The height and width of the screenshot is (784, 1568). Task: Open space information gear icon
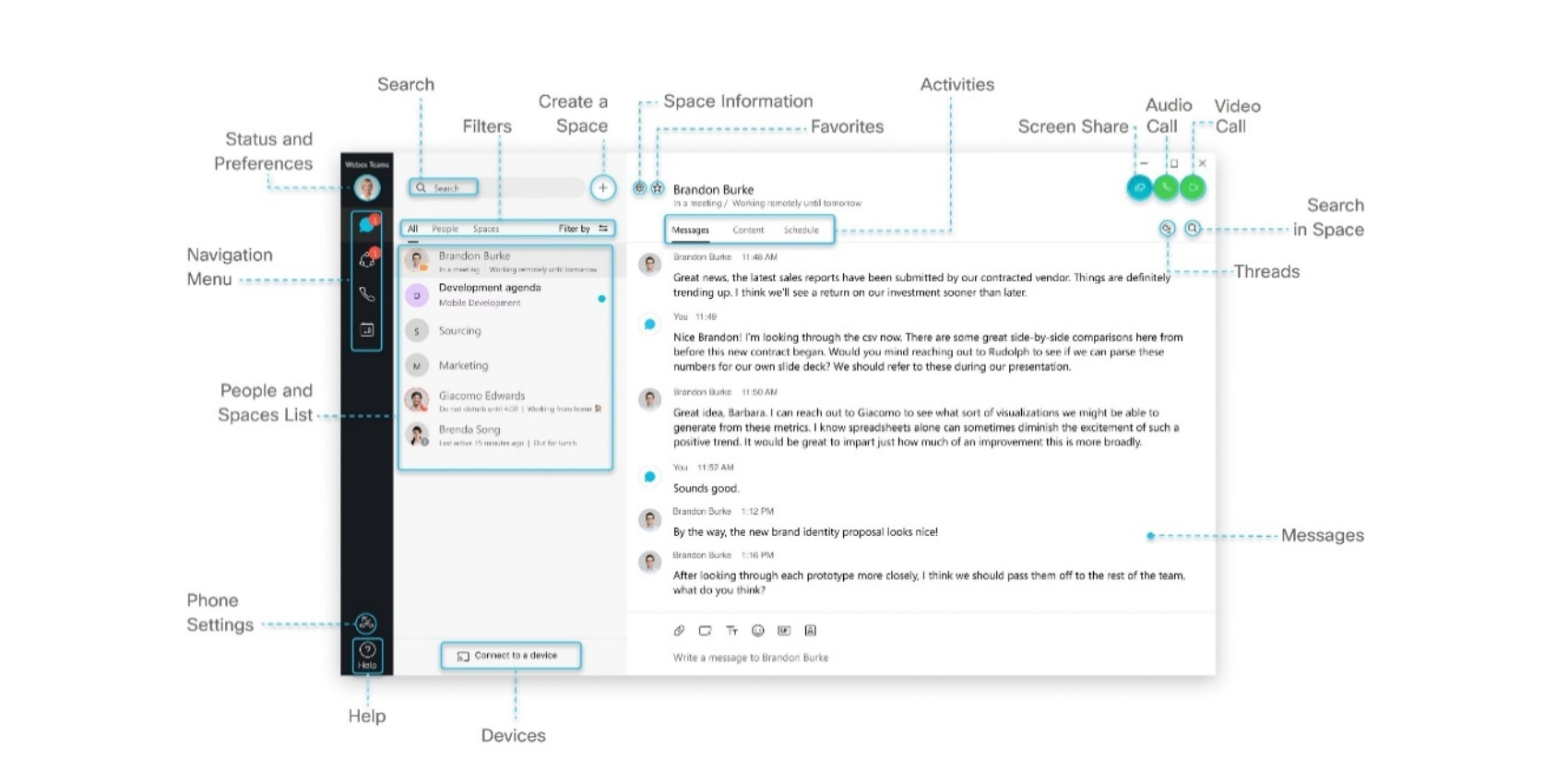tap(639, 188)
